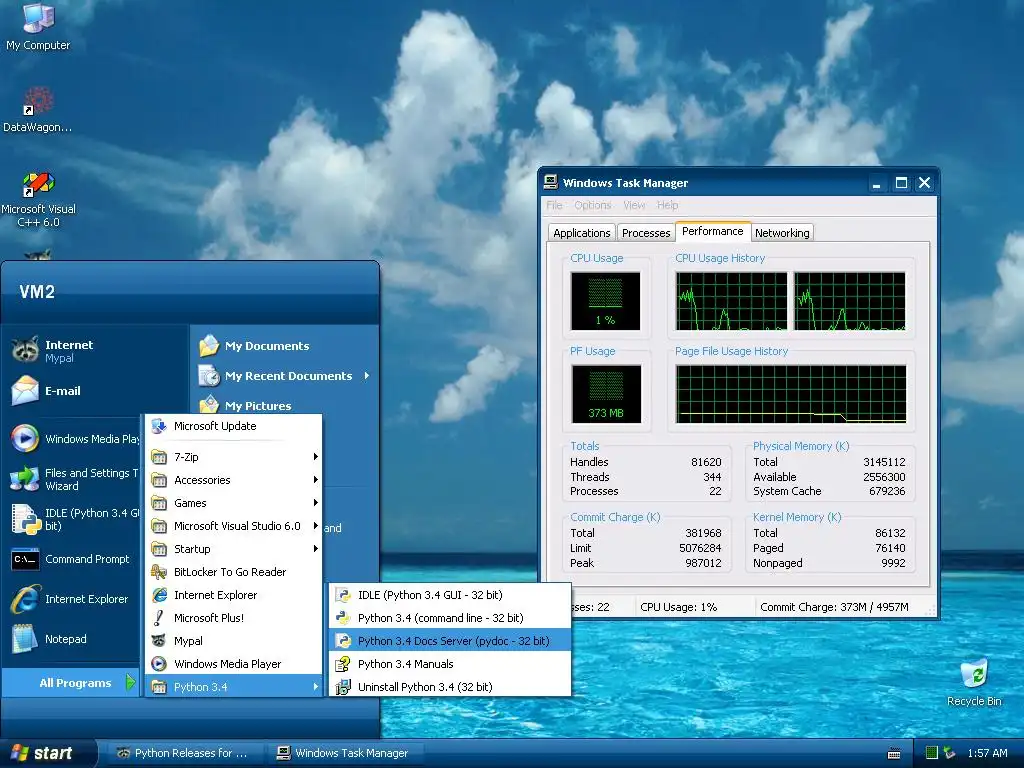Expand the Startup submenu

tap(234, 549)
